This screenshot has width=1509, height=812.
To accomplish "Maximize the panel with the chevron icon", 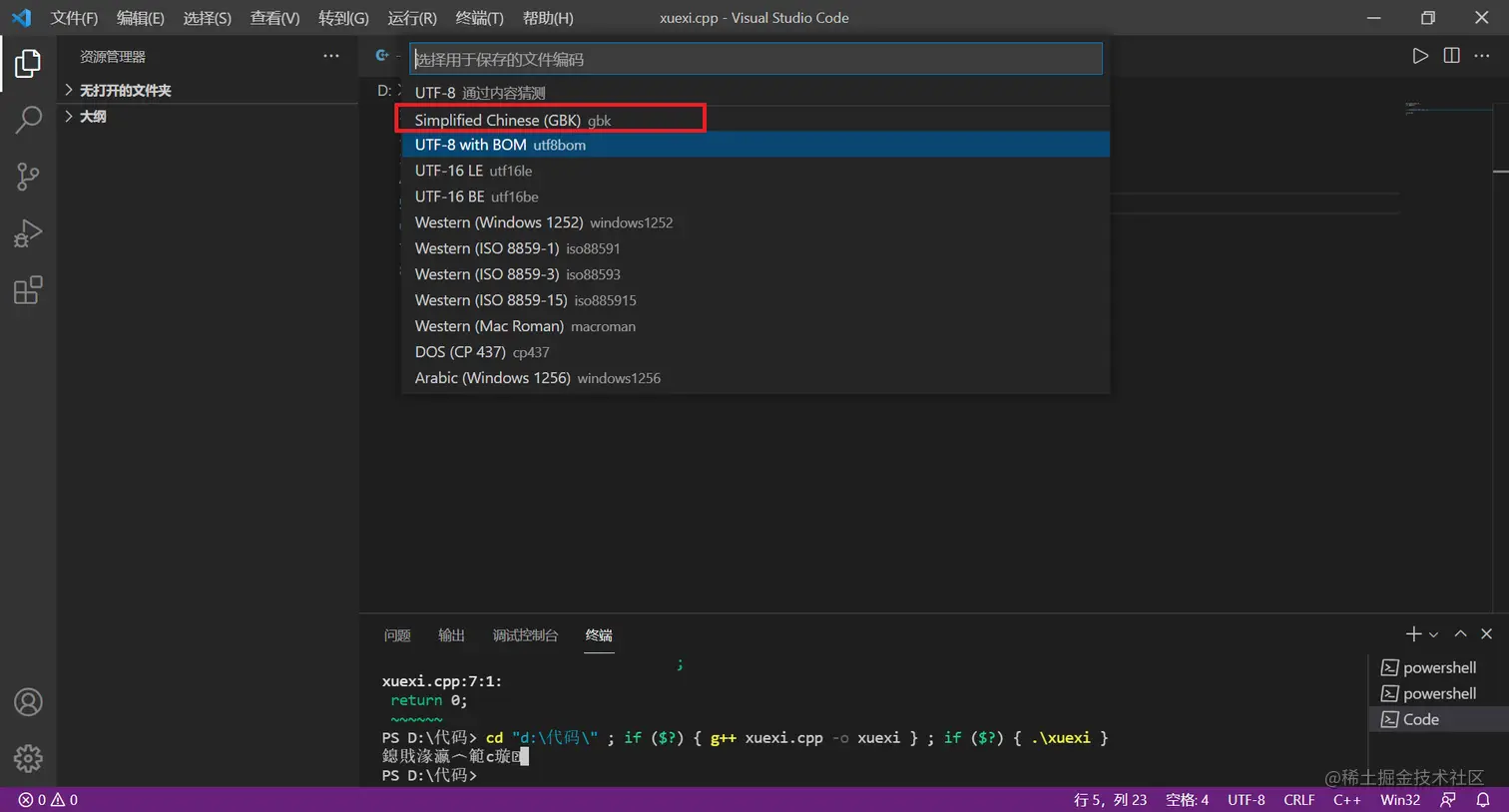I will click(1460, 633).
